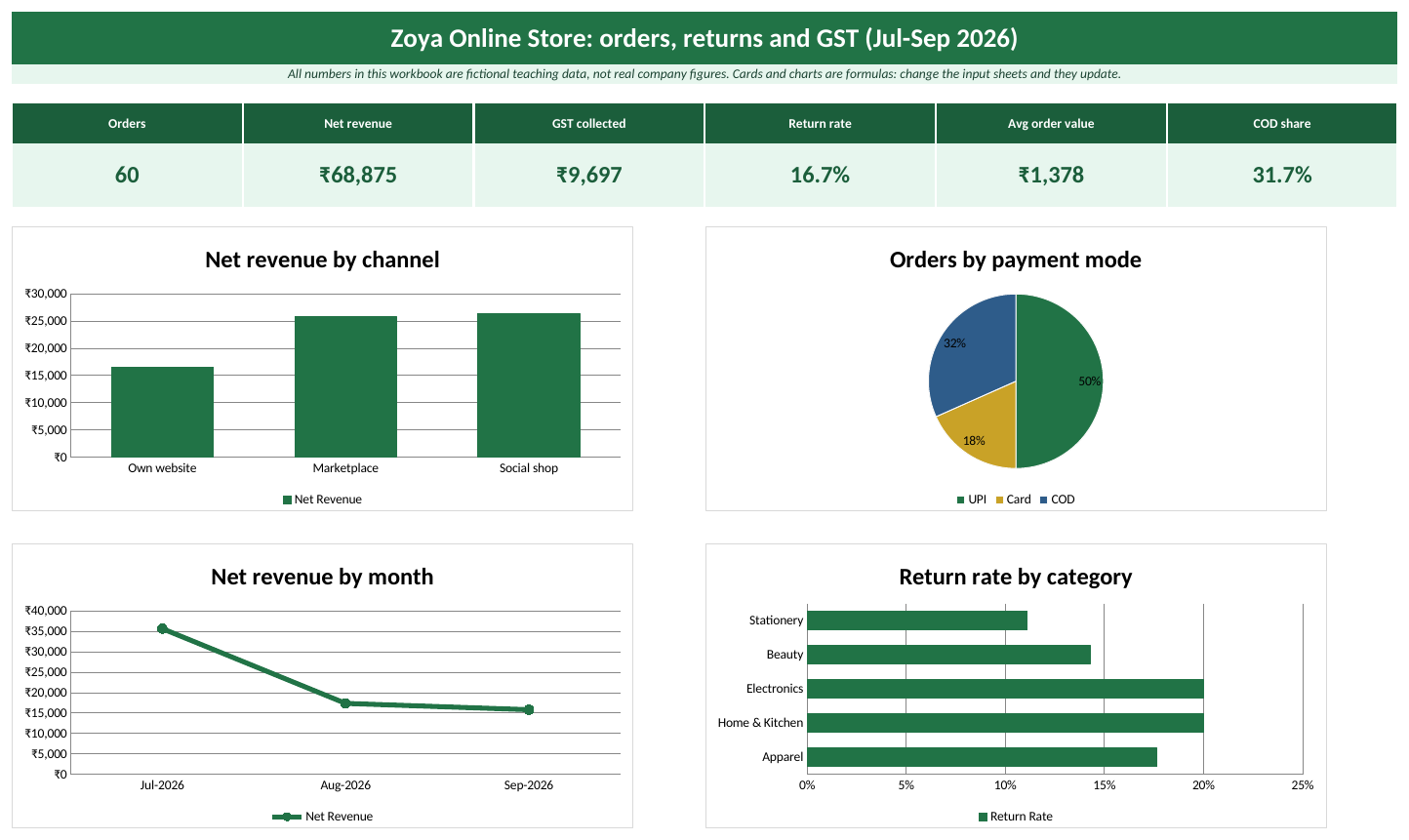Viewport: 1409px width, 840px height.
Task: Select the Return rate by category title
Action: click(x=1016, y=577)
